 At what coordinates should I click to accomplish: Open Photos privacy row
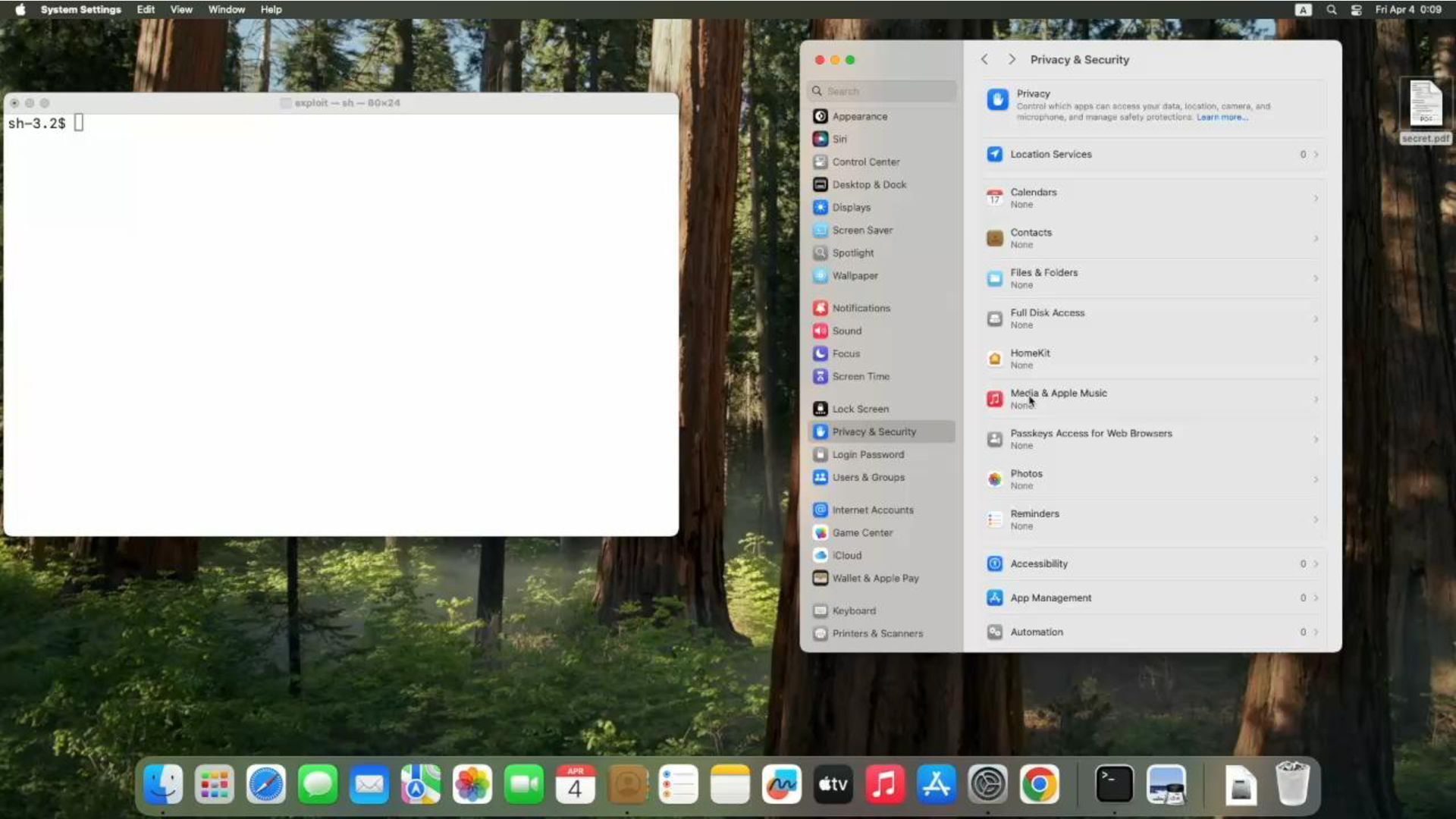point(1153,479)
